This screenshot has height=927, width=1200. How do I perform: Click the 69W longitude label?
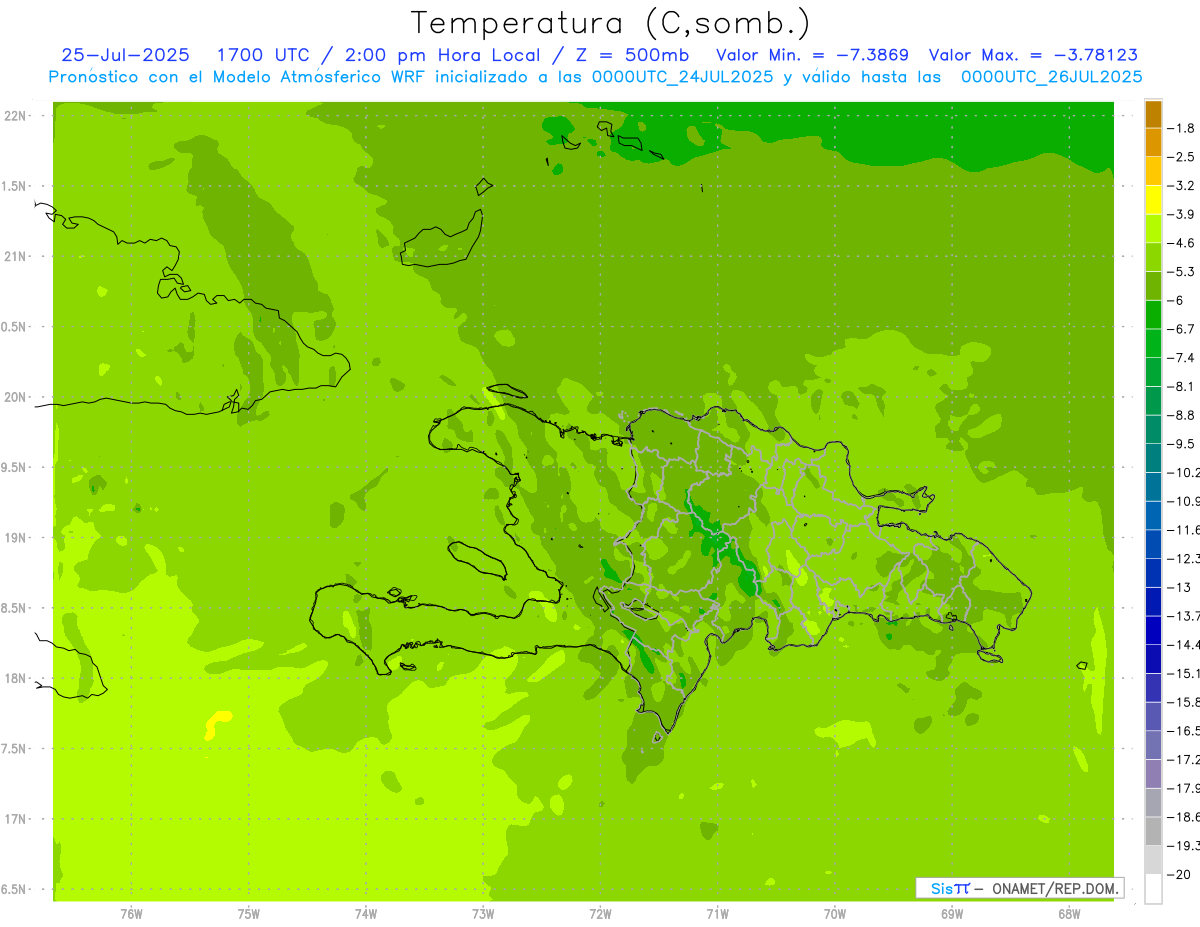(952, 914)
